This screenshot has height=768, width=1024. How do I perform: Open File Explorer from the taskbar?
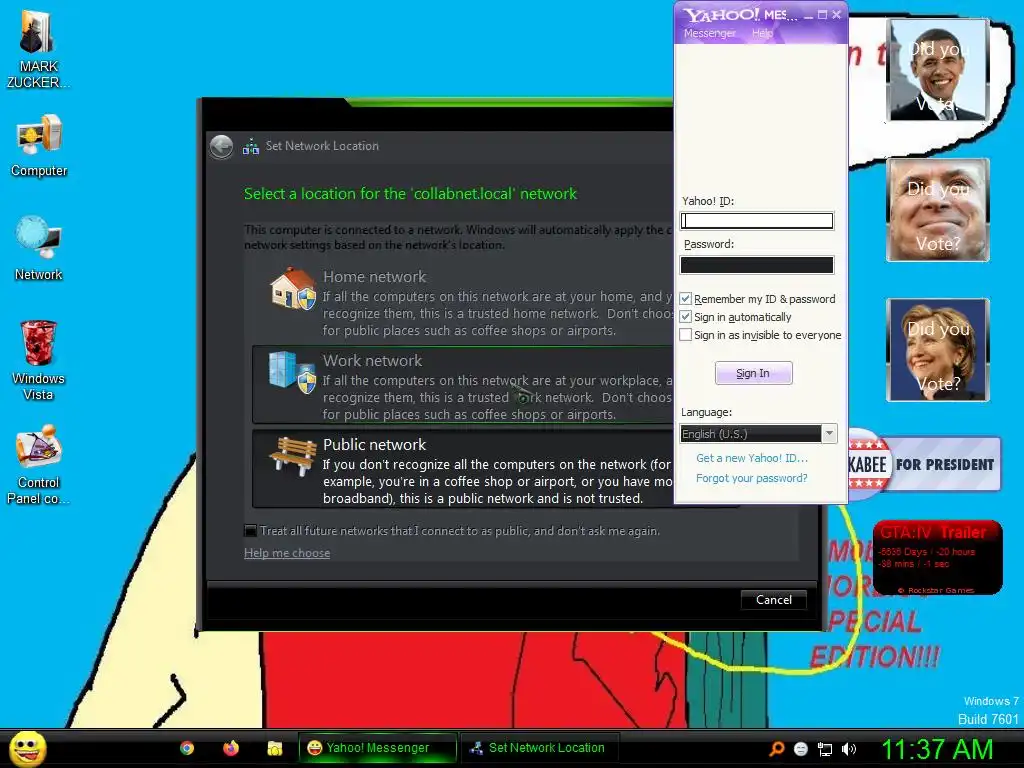click(274, 748)
